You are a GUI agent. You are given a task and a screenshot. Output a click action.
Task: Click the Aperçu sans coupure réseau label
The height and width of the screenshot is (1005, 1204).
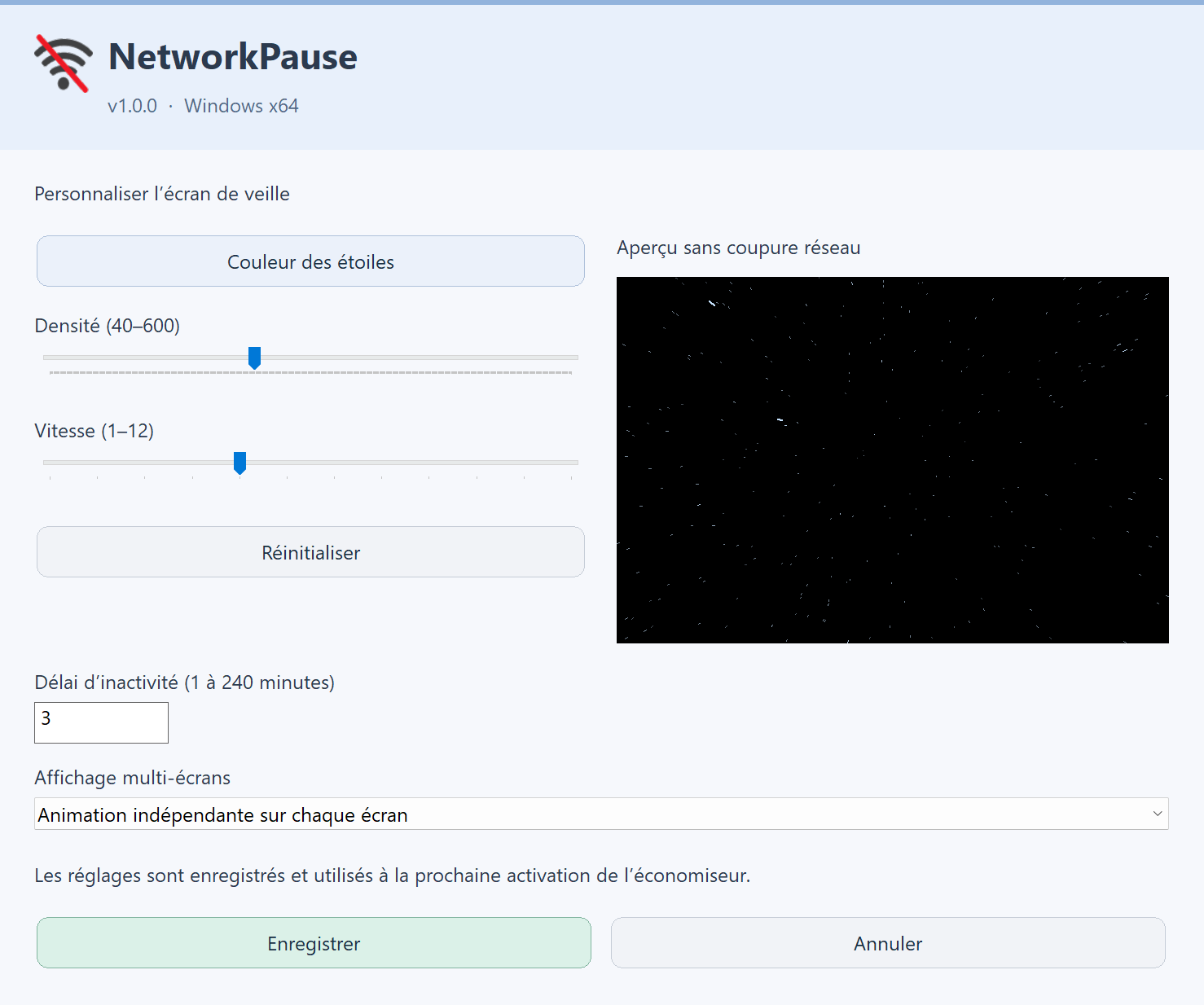[739, 248]
